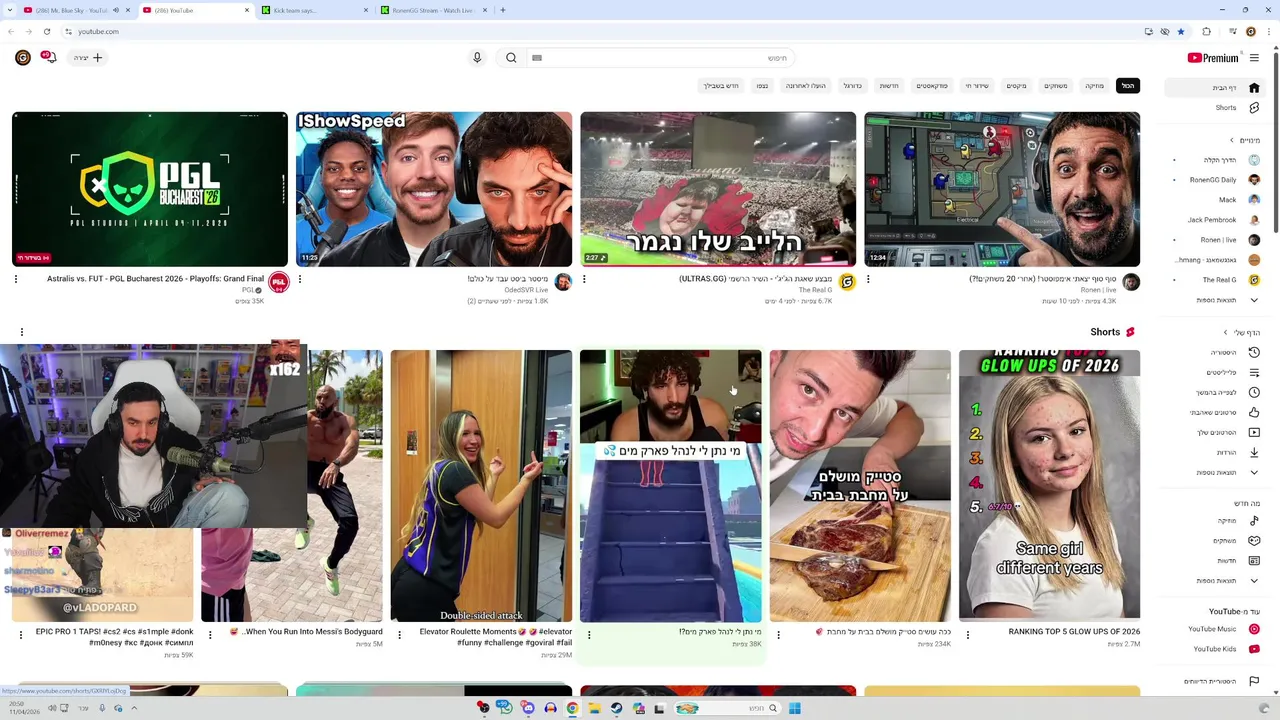This screenshot has width=1280, height=720.
Task: Select the Music filter chip
Action: click(x=1095, y=86)
